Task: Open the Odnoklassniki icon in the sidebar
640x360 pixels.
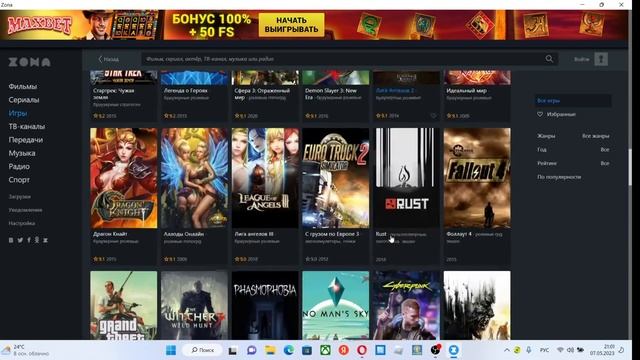Action: tap(37, 240)
